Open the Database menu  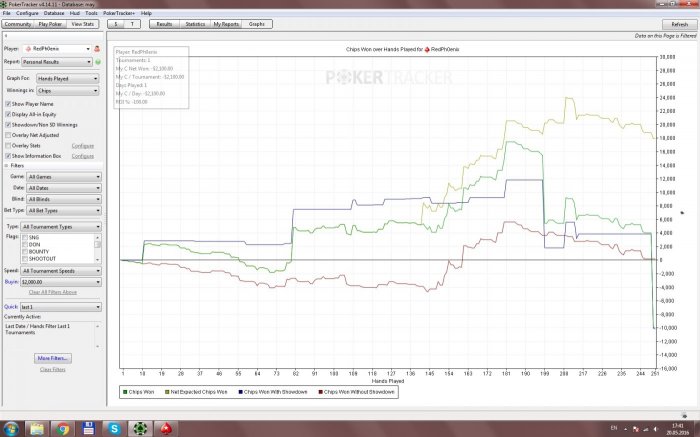[54, 13]
